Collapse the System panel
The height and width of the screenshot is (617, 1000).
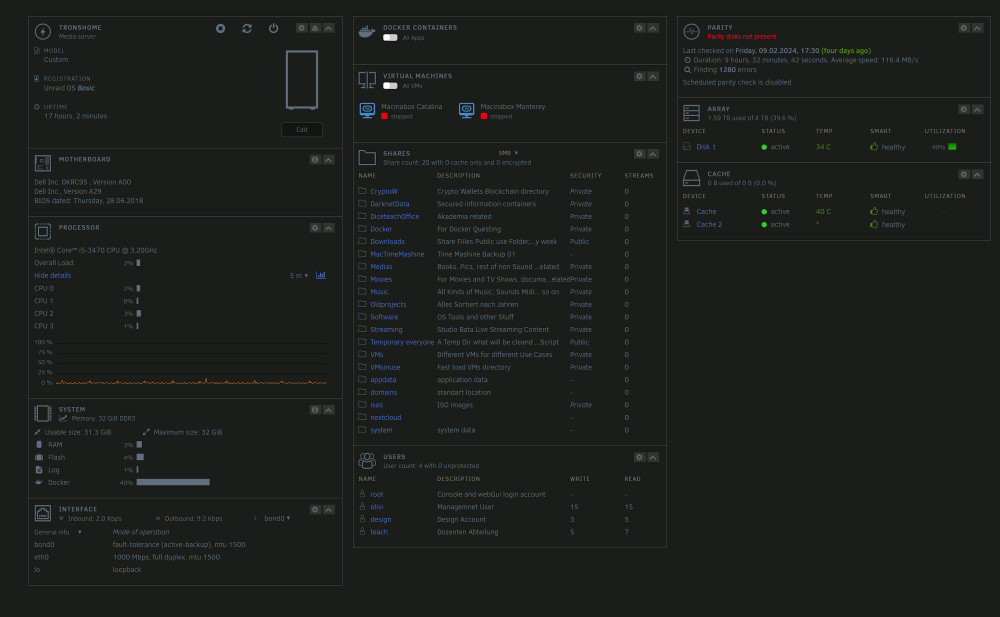point(328,410)
